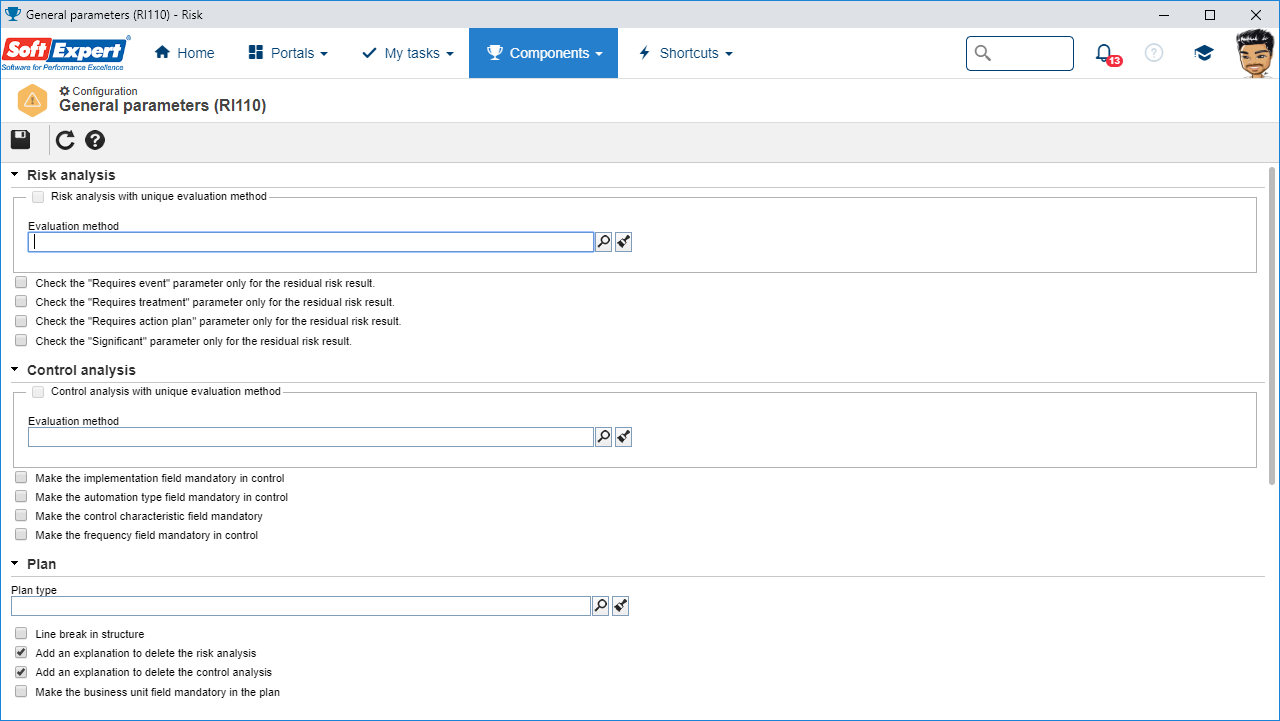The width and height of the screenshot is (1280, 721).
Task: Open notifications bell with 13 badge
Action: pyautogui.click(x=1106, y=54)
